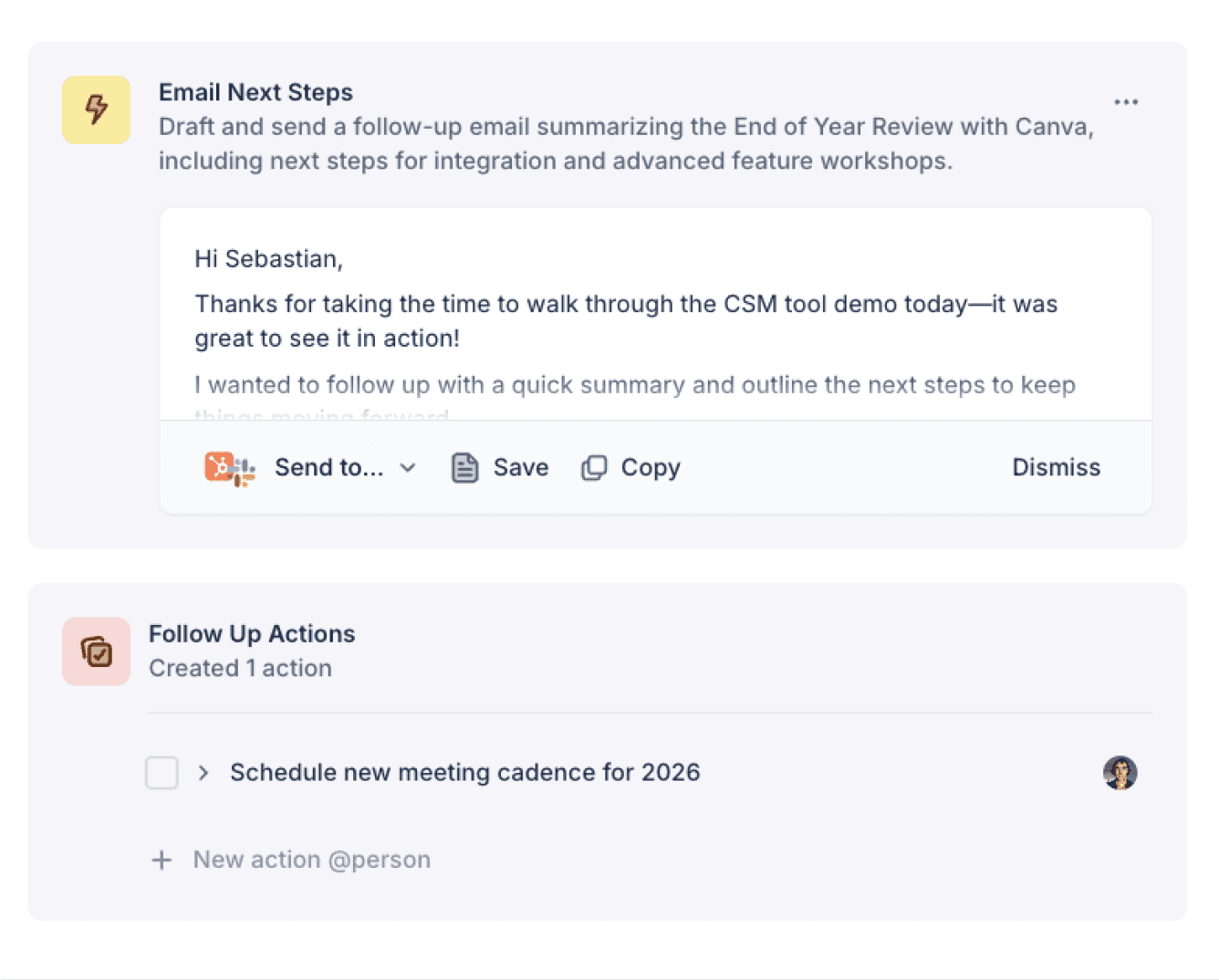Viewport: 1219px width, 980px height.
Task: Click the Follow Up Actions checklist icon
Action: (96, 652)
